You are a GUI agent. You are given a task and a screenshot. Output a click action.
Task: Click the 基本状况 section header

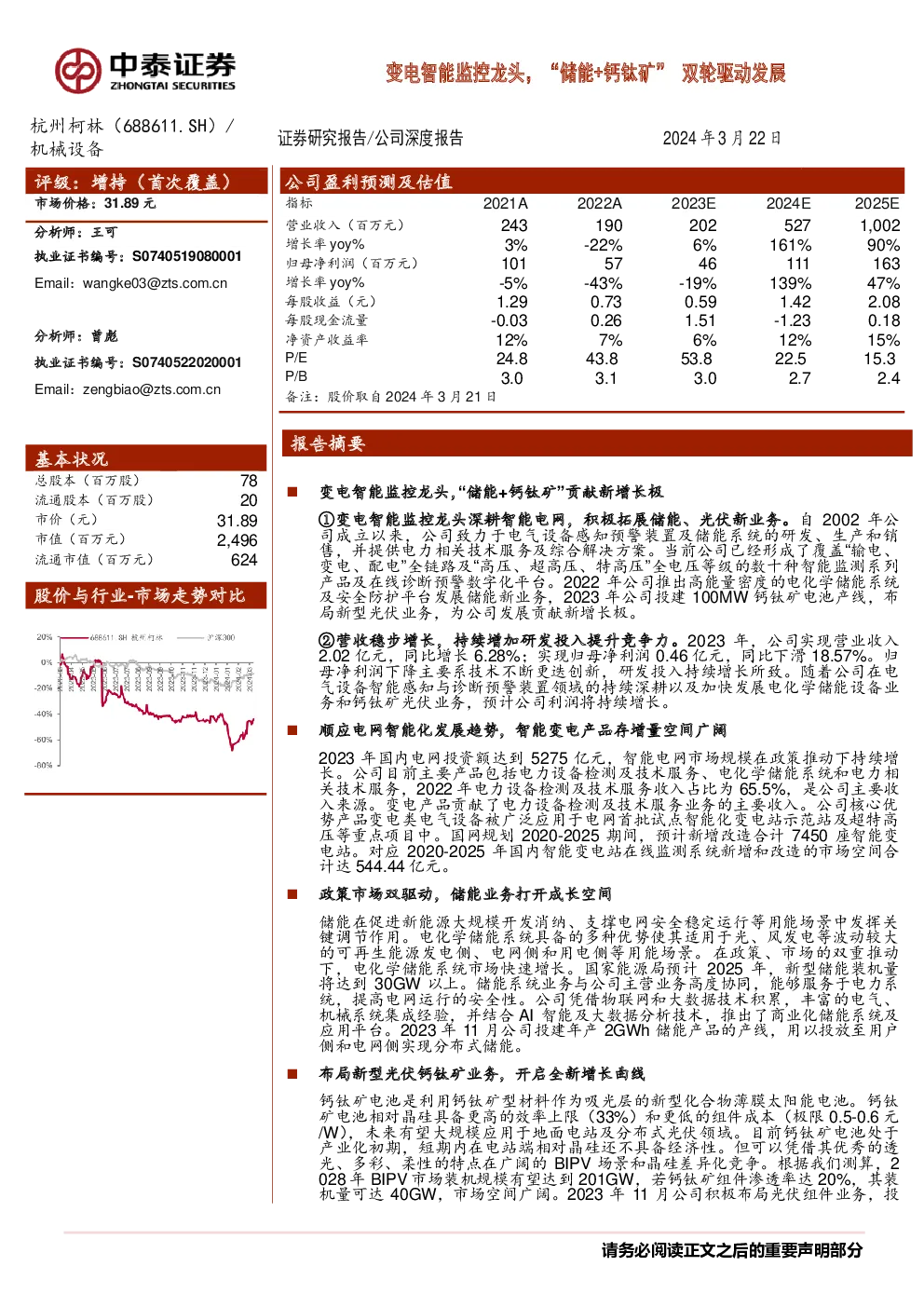point(146,458)
